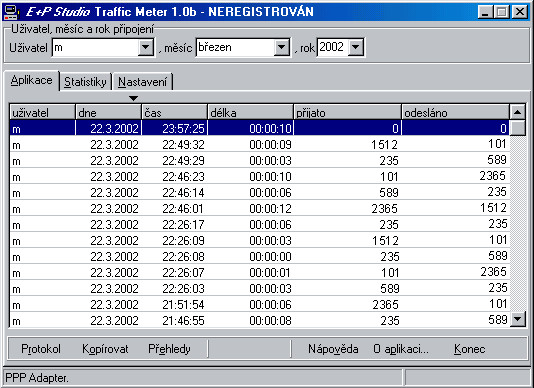Open the rok 2002 dropdown
534x388 pixels.
point(356,47)
